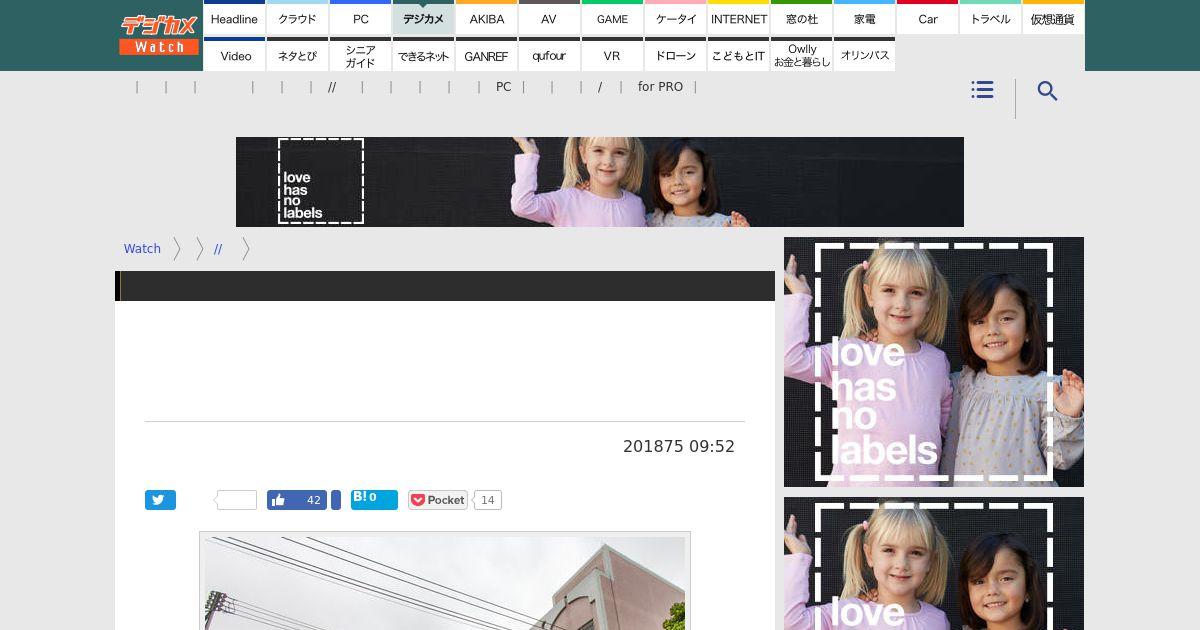The height and width of the screenshot is (630, 1200).
Task: Open the ケータイ tab
Action: tap(675, 18)
